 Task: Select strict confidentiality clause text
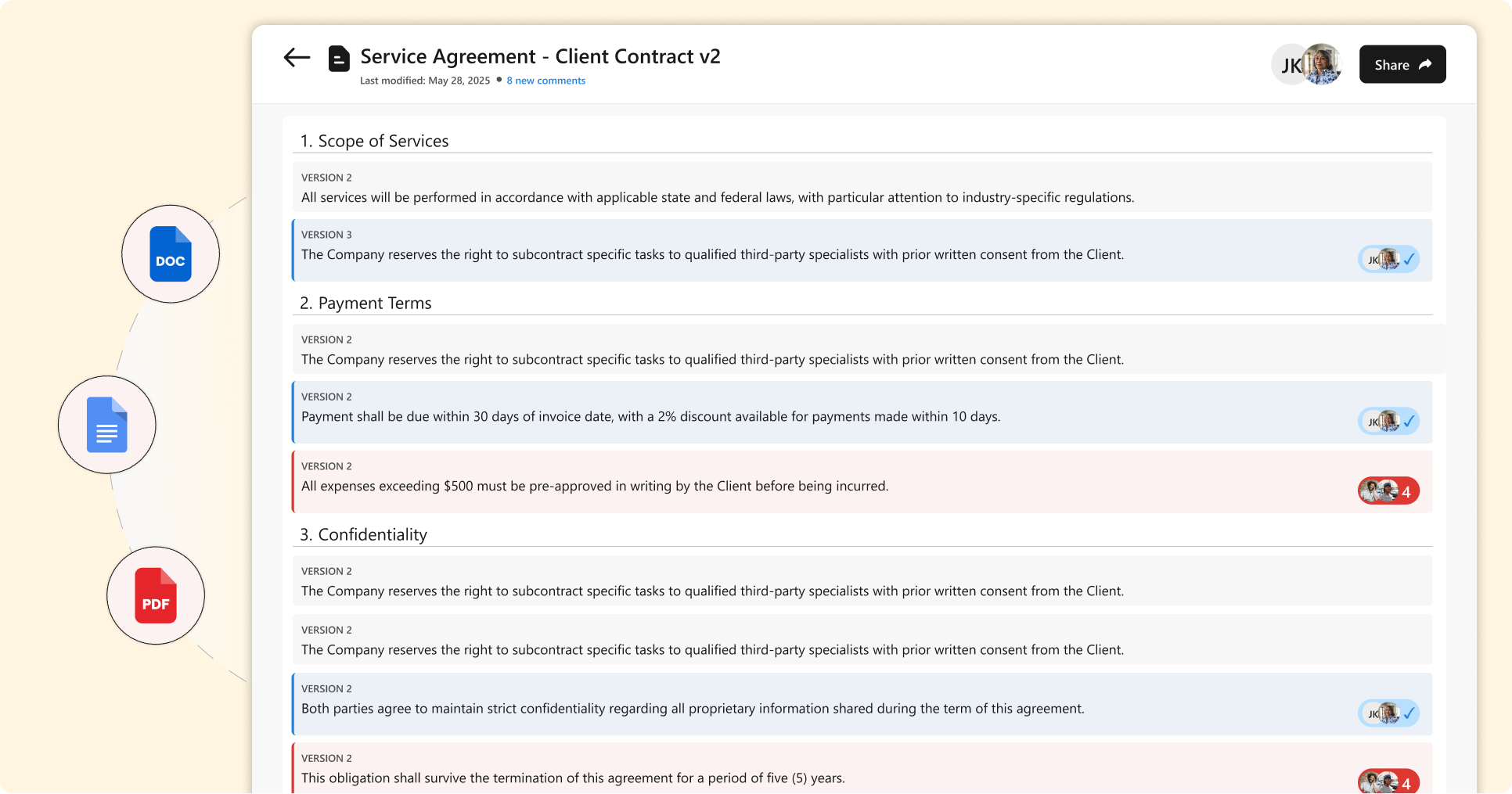[693, 709]
